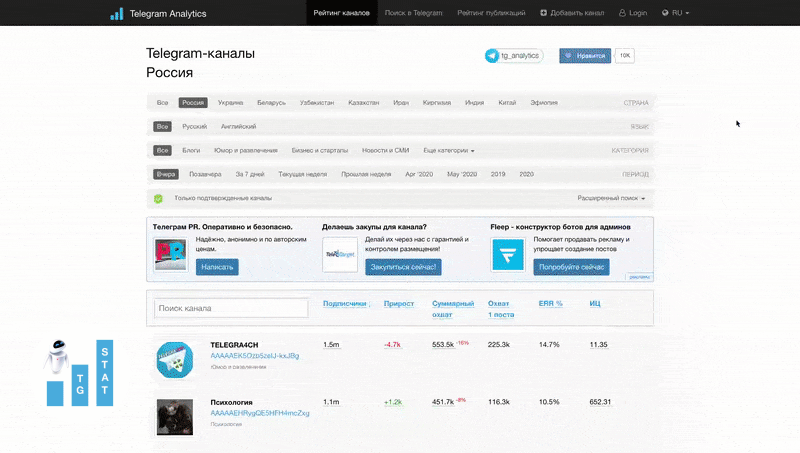
Task: Open Рейтинг публикаций page
Action: pos(491,13)
